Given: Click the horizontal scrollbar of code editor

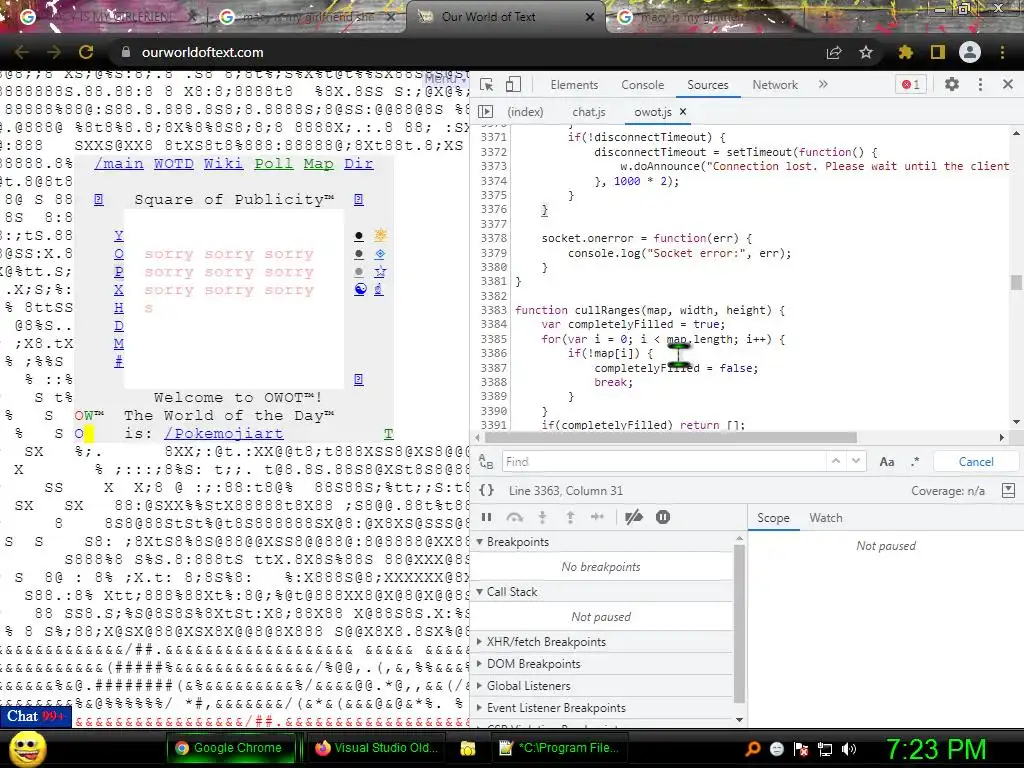Looking at the screenshot, I should (671, 437).
